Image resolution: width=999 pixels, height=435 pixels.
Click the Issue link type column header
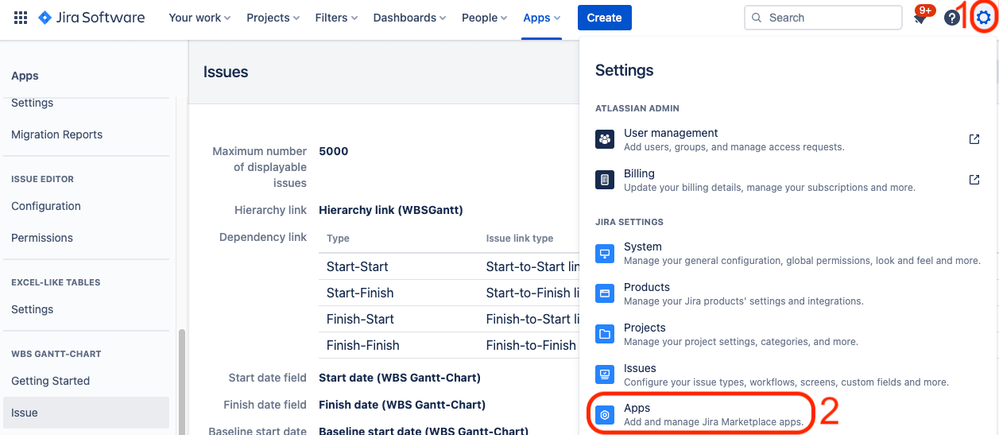[519, 238]
